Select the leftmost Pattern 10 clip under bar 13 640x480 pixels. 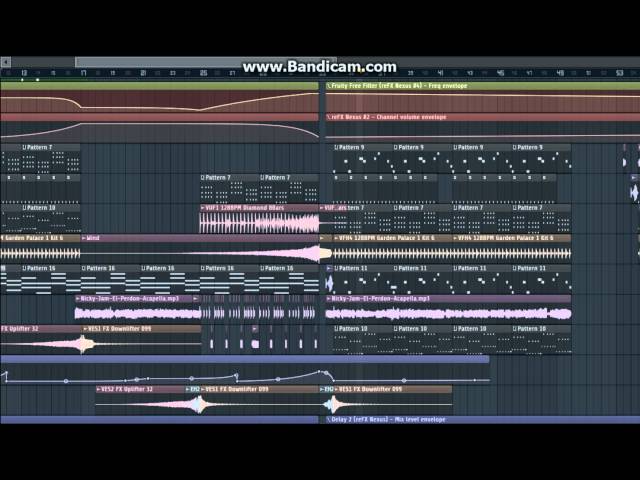[x=51, y=219]
